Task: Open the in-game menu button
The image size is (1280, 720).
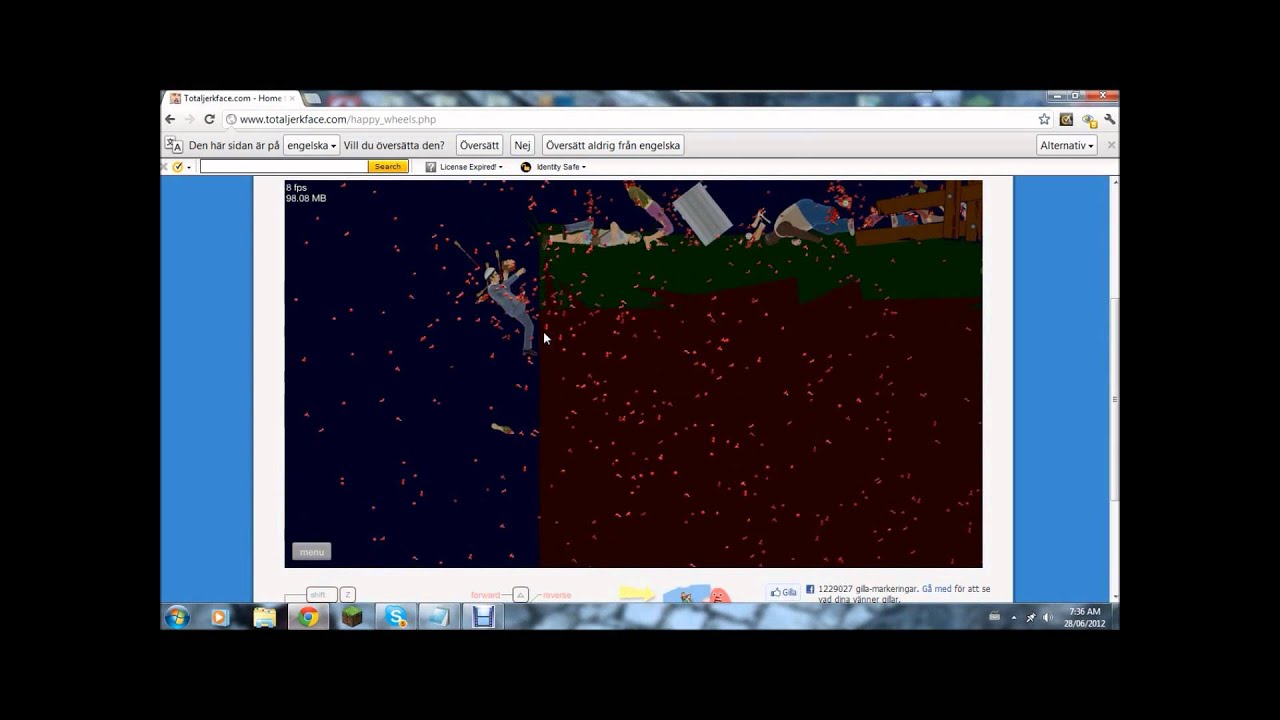Action: (x=311, y=552)
